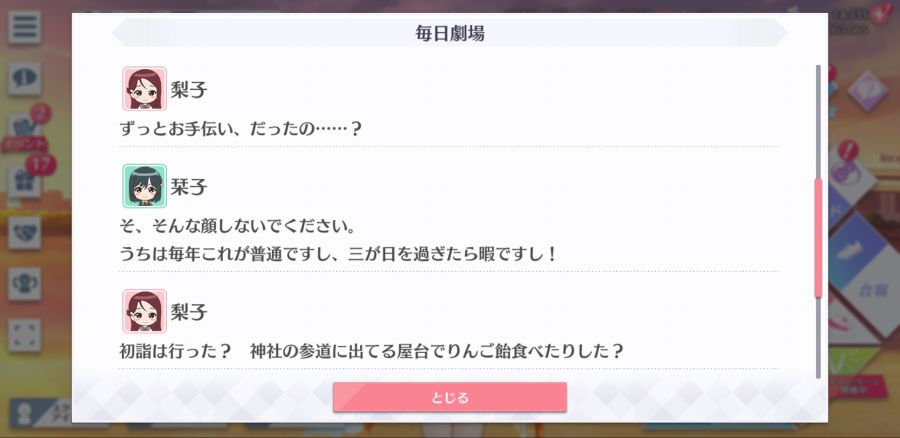Tap the handshake friends icon

[x=24, y=233]
